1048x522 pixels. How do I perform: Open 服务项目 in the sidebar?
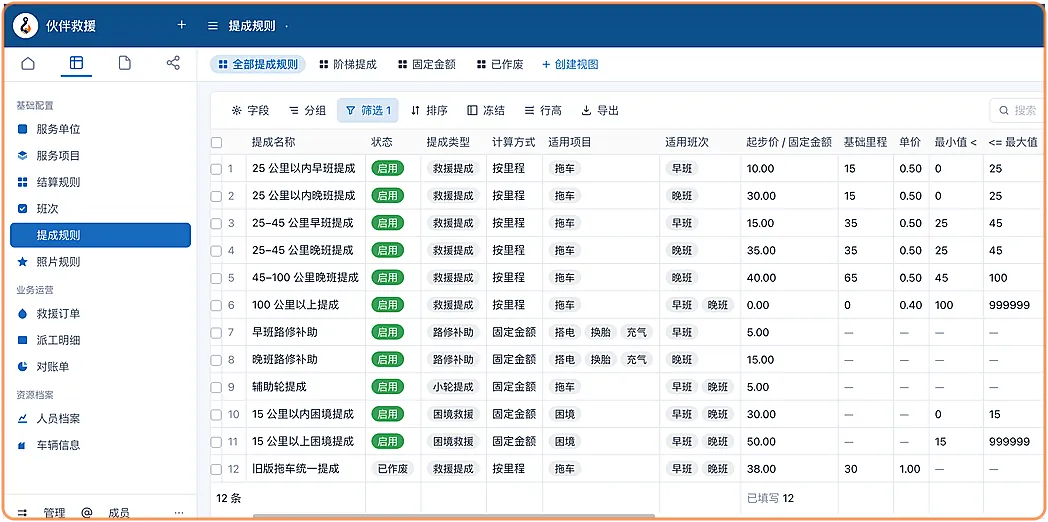pos(100,156)
